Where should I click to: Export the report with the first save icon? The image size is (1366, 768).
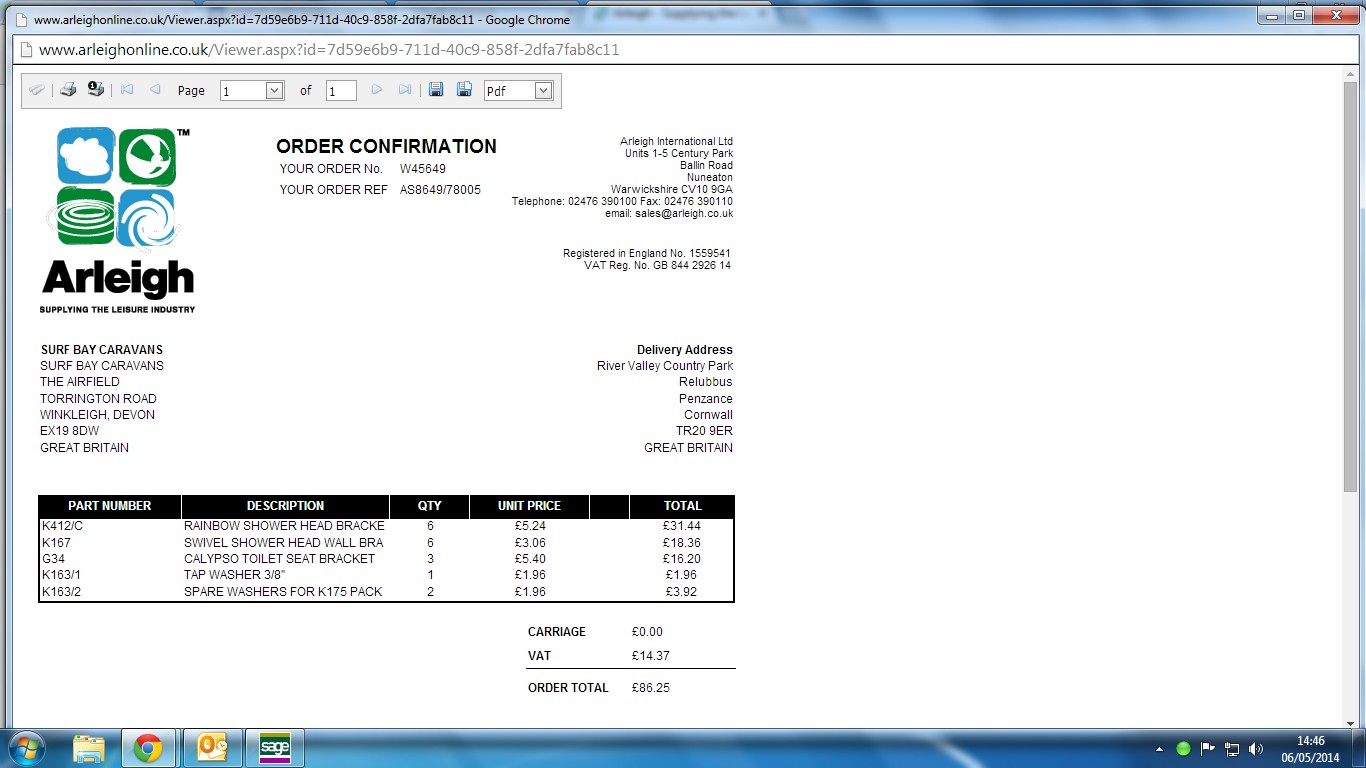436,90
